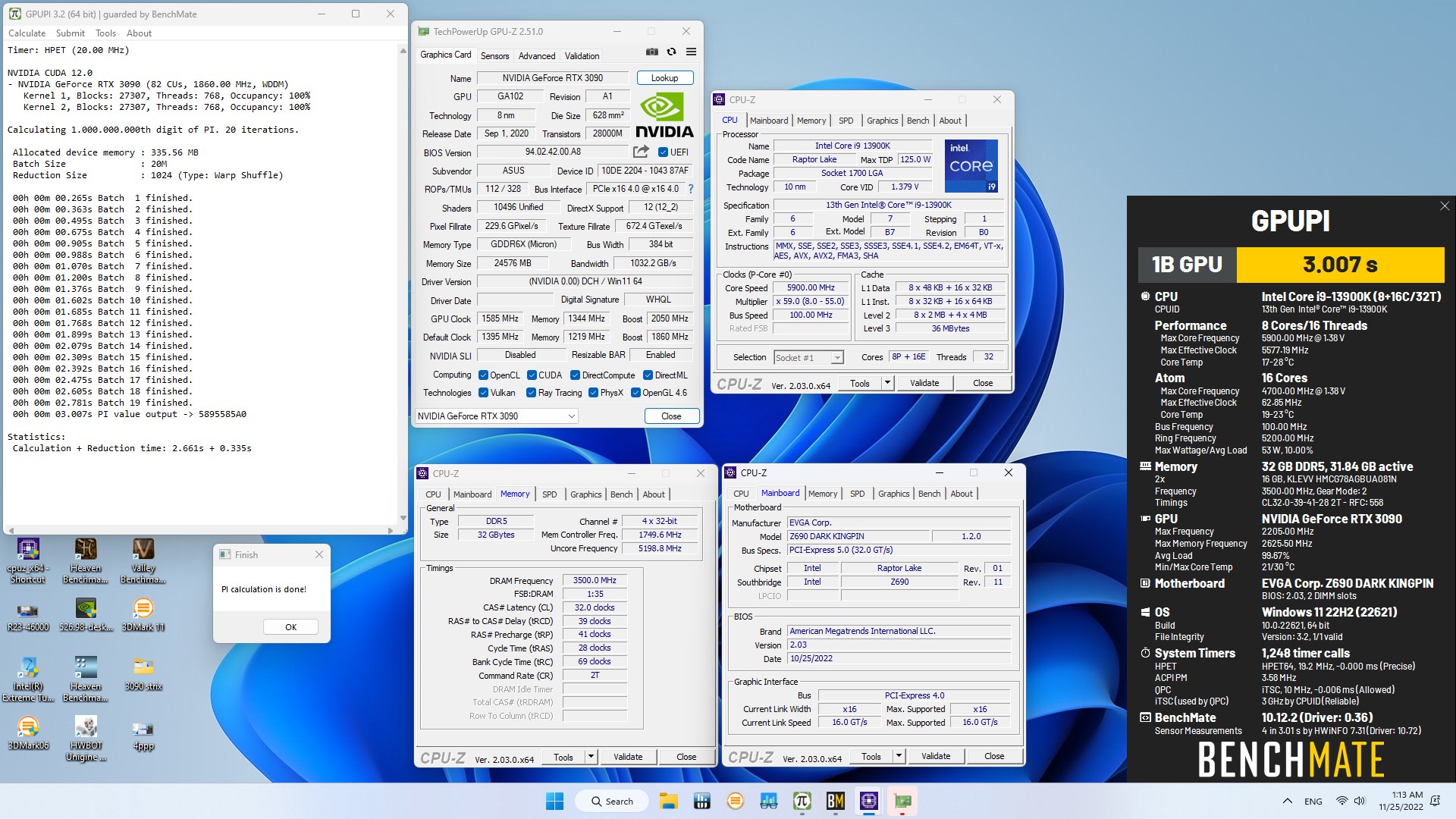Select the 3DMark 11 desktop icon
The width and height of the screenshot is (1456, 819).
143,615
